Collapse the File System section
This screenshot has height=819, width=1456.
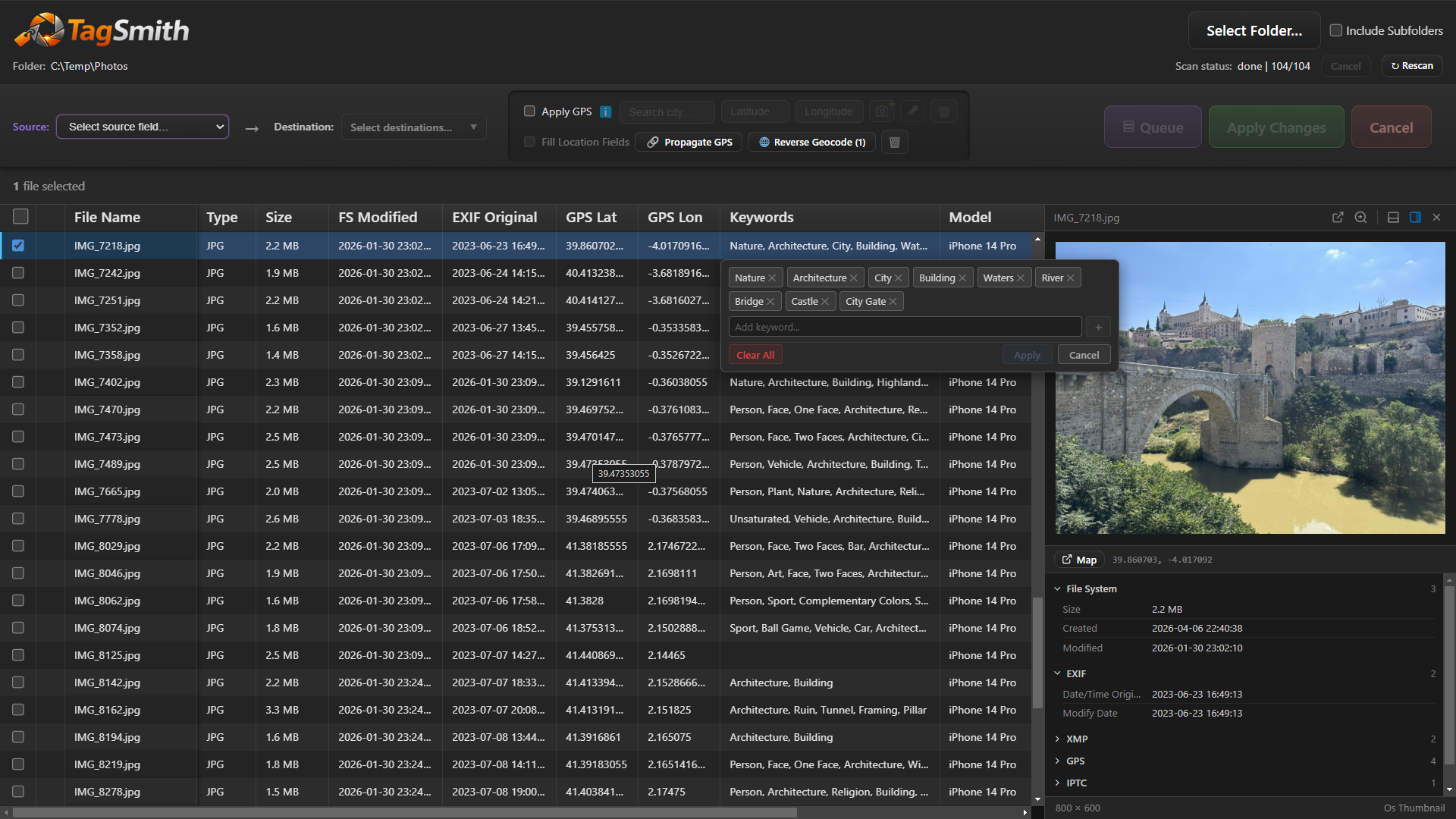pos(1057,588)
